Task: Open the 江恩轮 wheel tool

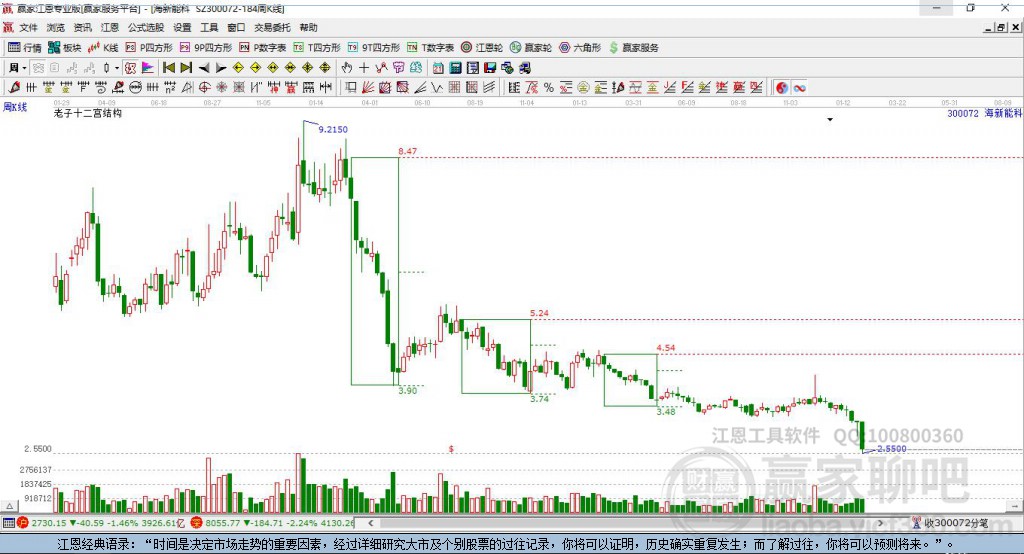Action: point(482,48)
